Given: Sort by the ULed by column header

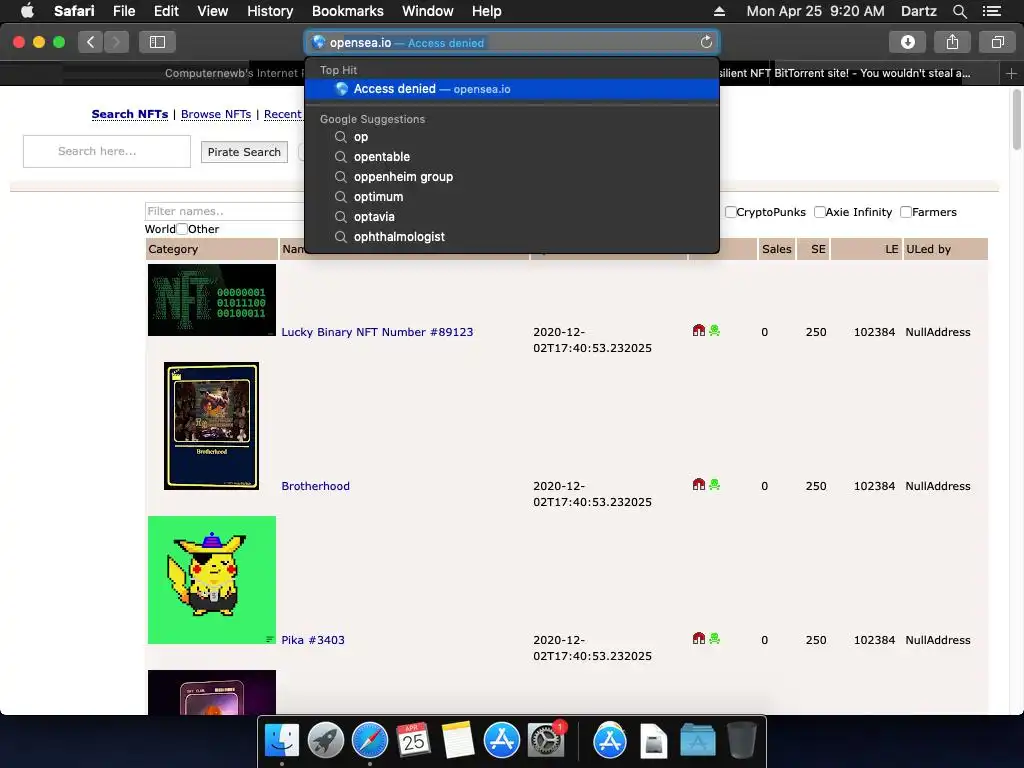Looking at the screenshot, I should [x=945, y=249].
